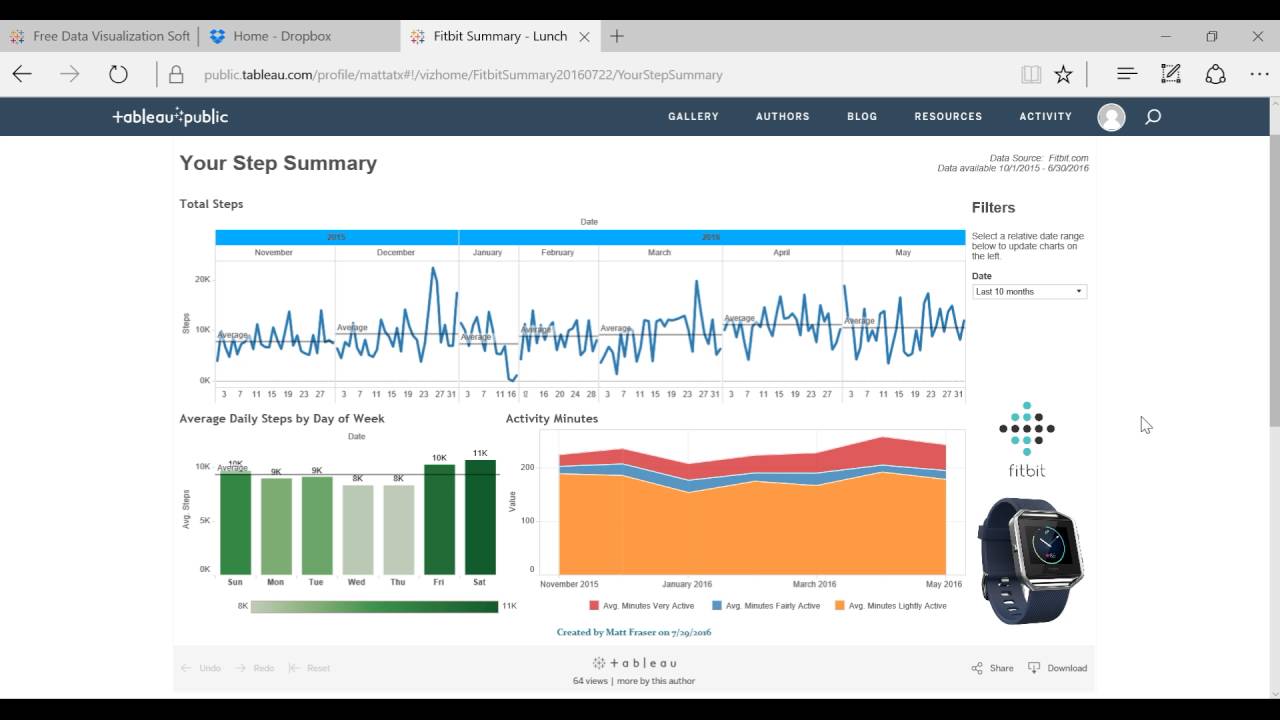The image size is (1280, 720).
Task: Click the red Very Active legend swatch
Action: 594,606
